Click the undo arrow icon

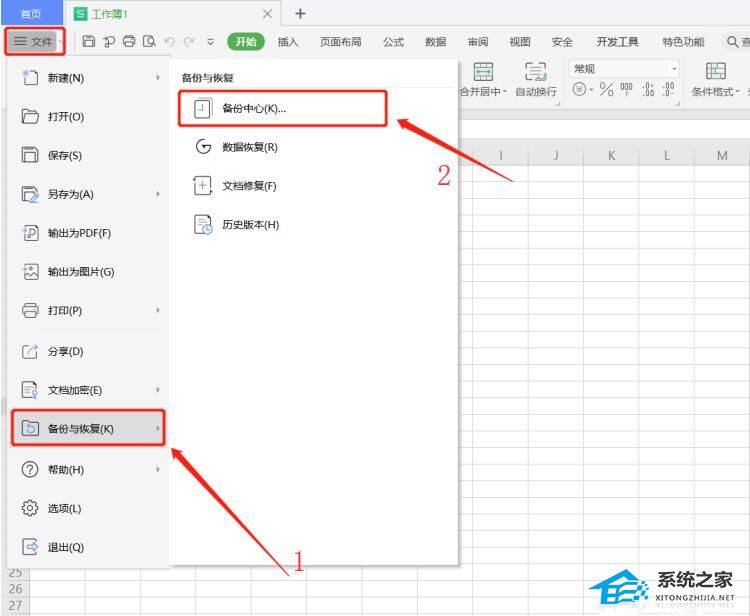point(169,42)
